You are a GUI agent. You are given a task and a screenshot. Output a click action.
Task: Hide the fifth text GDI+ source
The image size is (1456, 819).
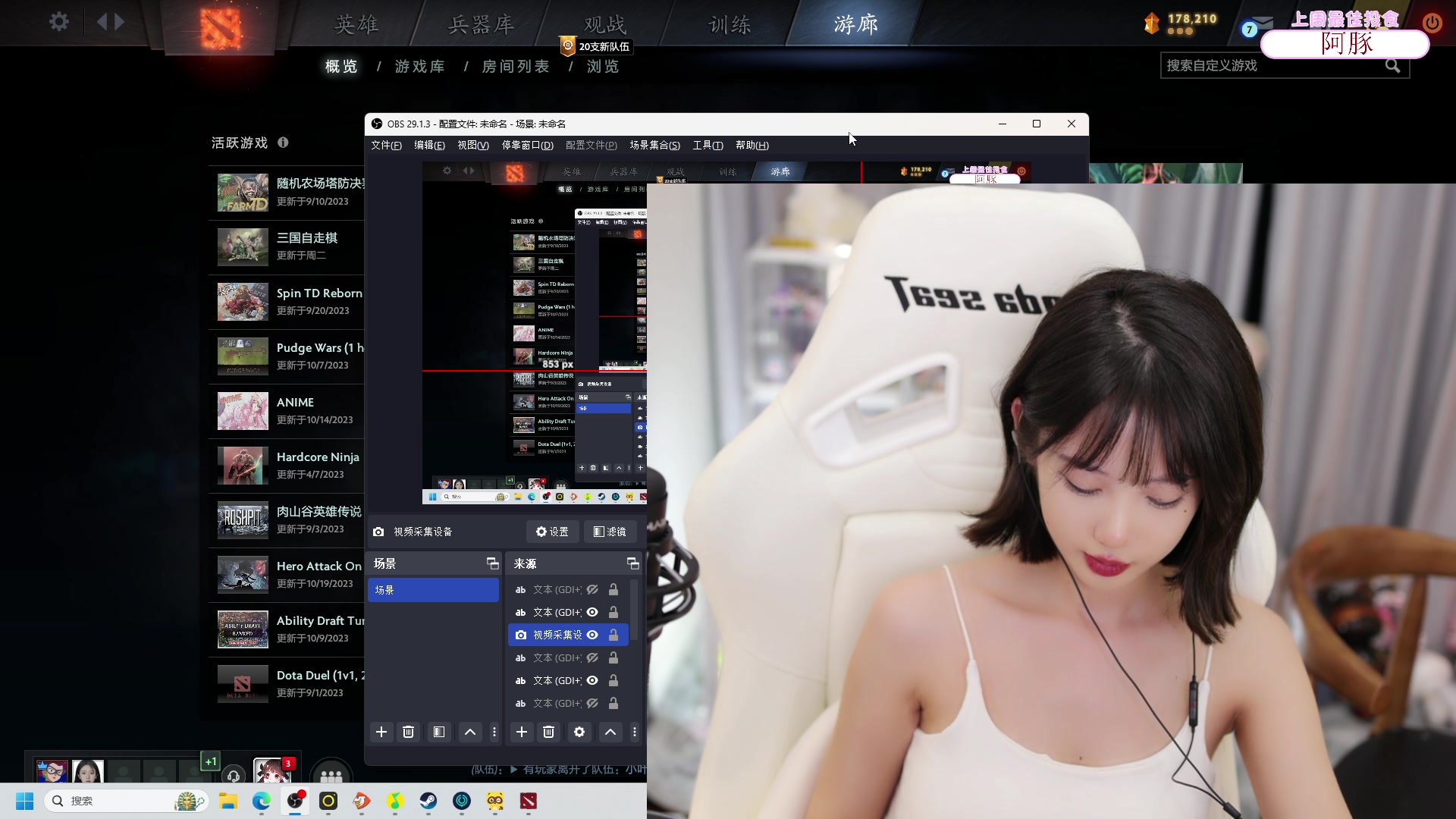pos(592,680)
